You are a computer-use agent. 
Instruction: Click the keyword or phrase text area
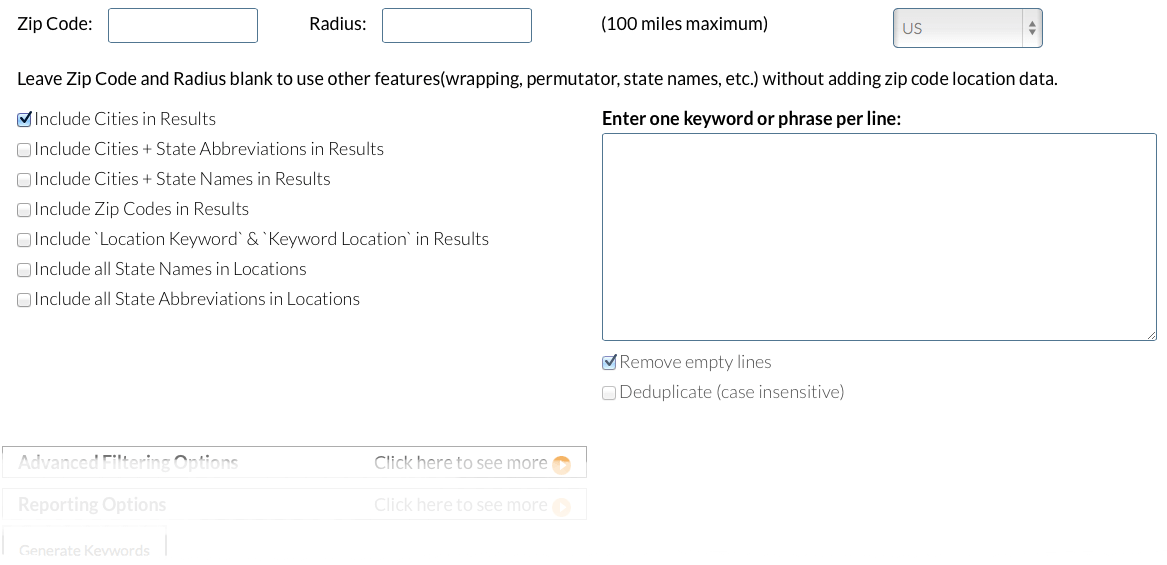pos(879,237)
